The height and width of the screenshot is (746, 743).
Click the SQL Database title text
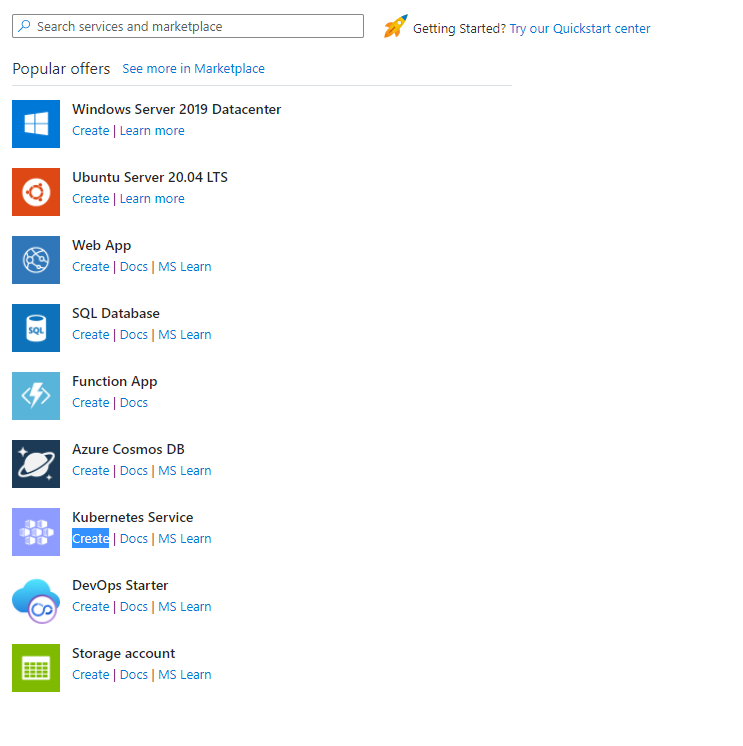tap(116, 314)
